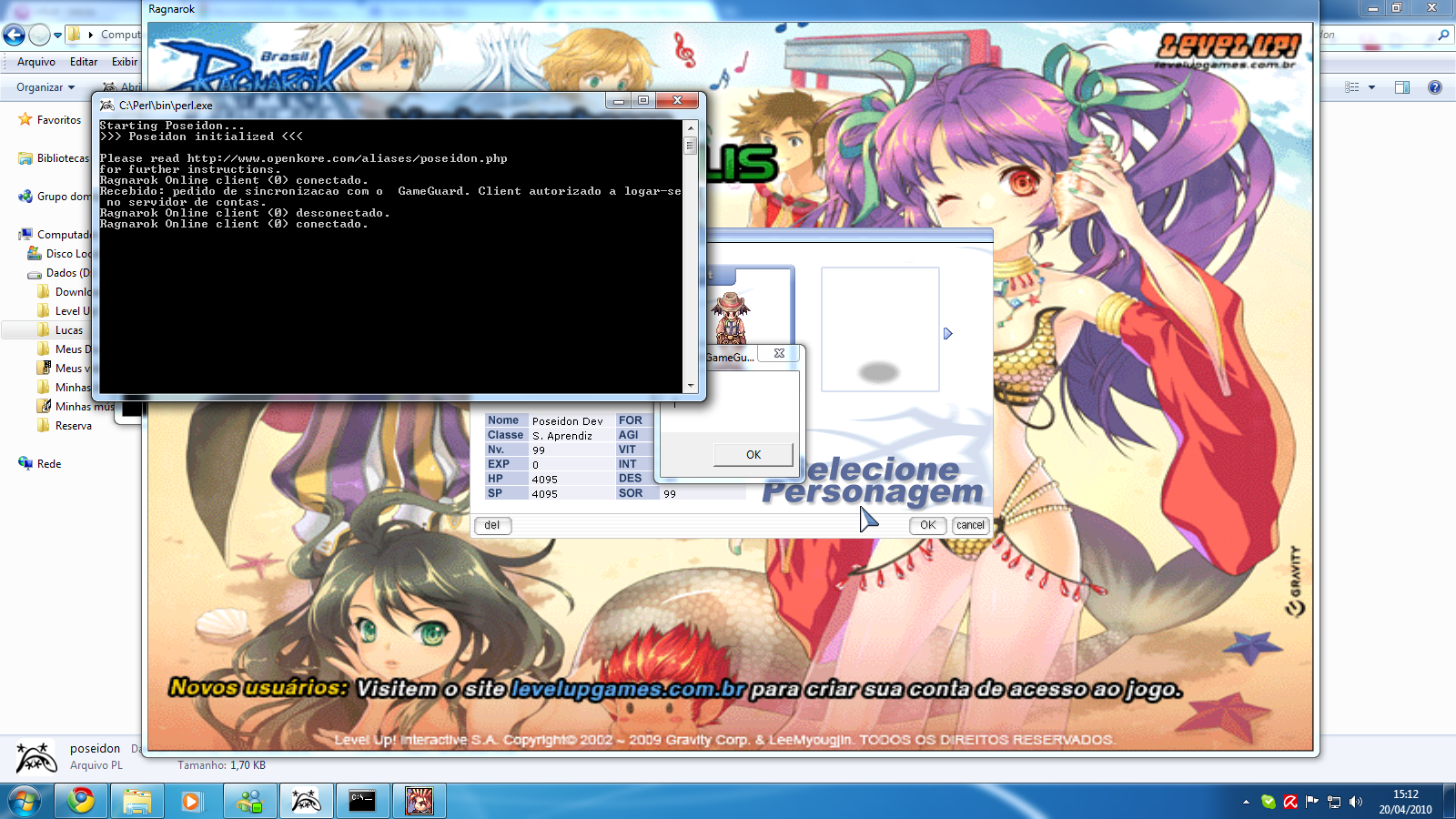This screenshot has height=819, width=1456.
Task: Open Windows Explorer from the taskbar
Action: pyautogui.click(x=137, y=801)
